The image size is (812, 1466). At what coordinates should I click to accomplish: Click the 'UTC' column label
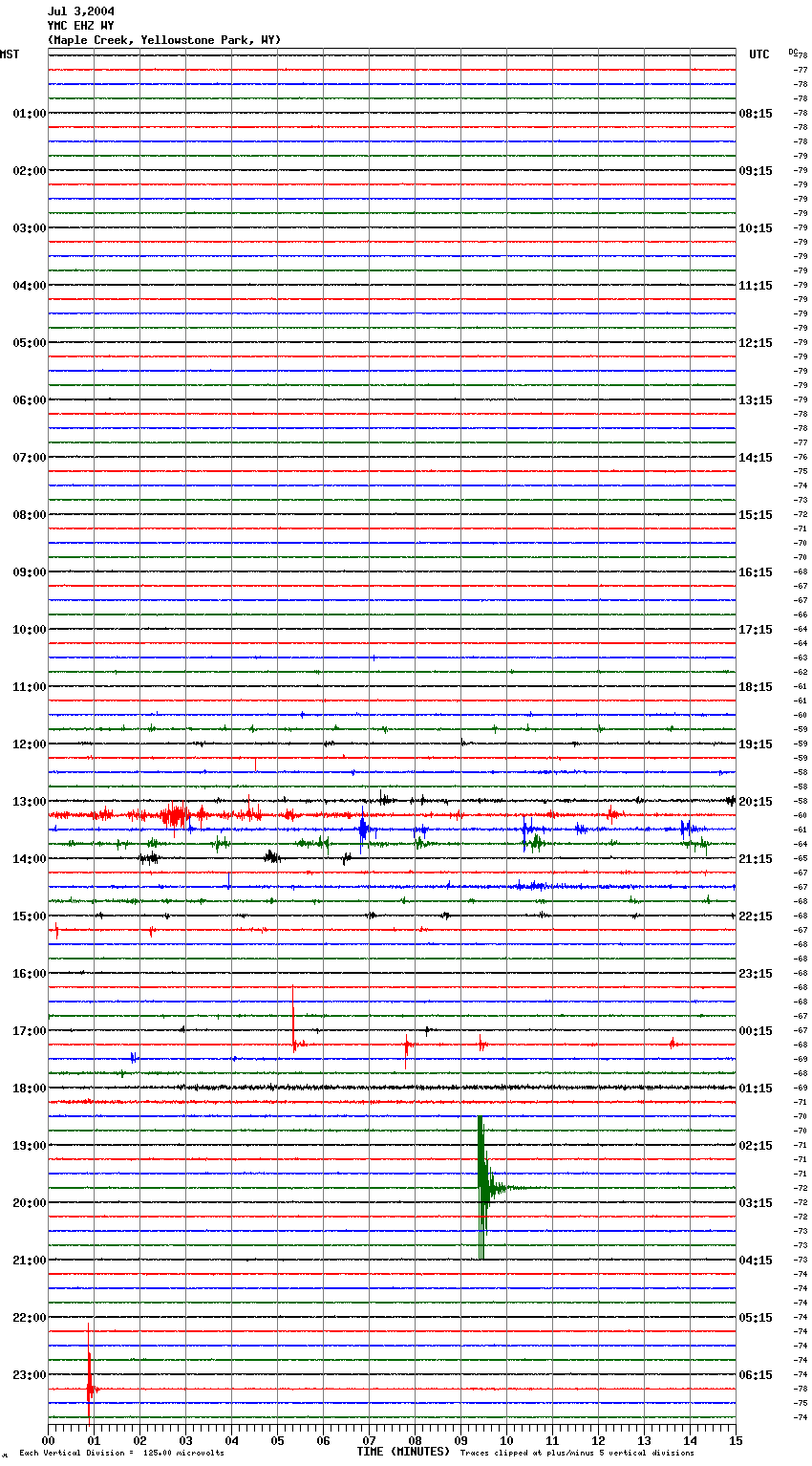pyautogui.click(x=759, y=54)
